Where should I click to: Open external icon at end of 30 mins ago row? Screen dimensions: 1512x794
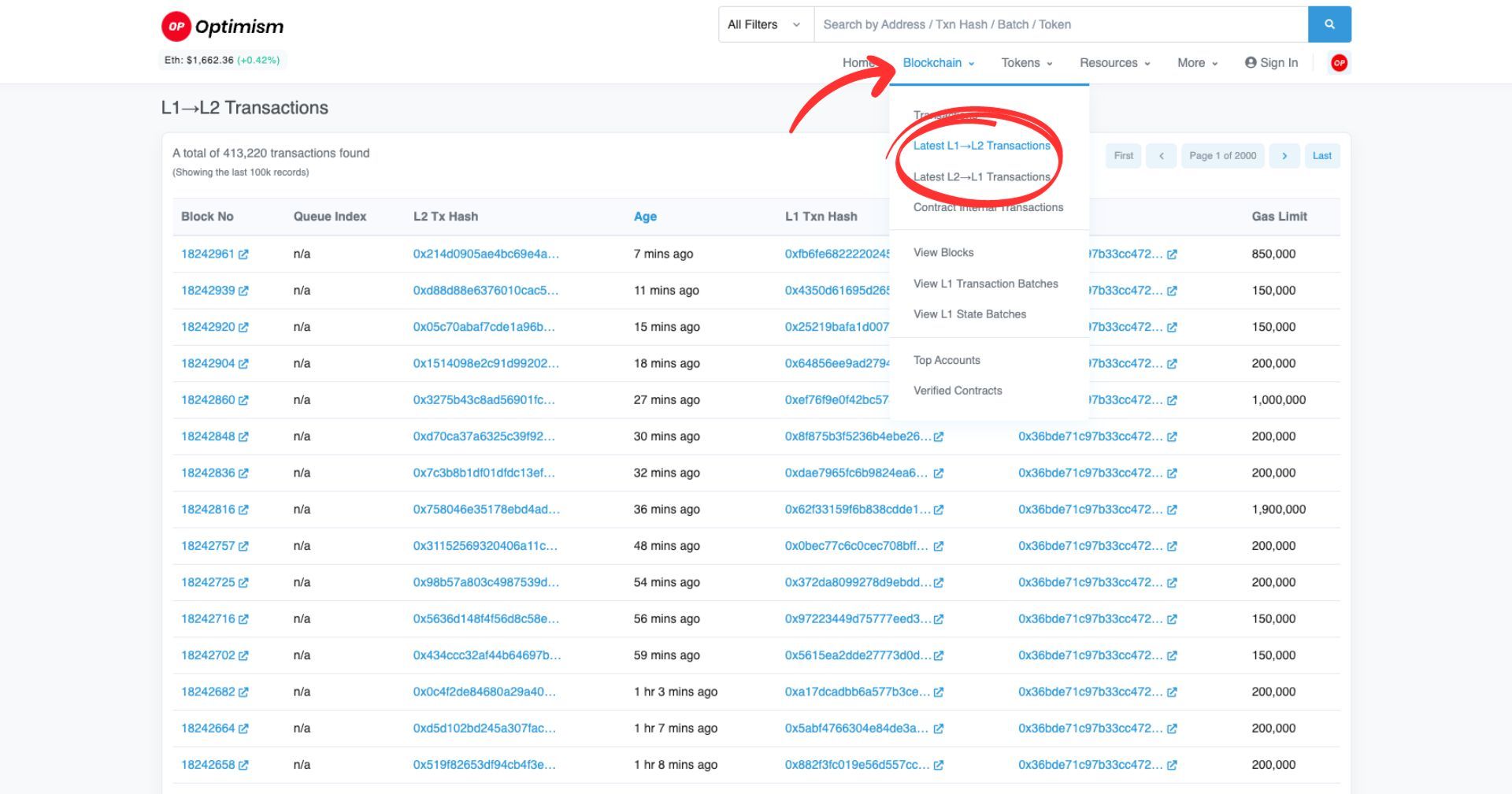tap(1172, 436)
